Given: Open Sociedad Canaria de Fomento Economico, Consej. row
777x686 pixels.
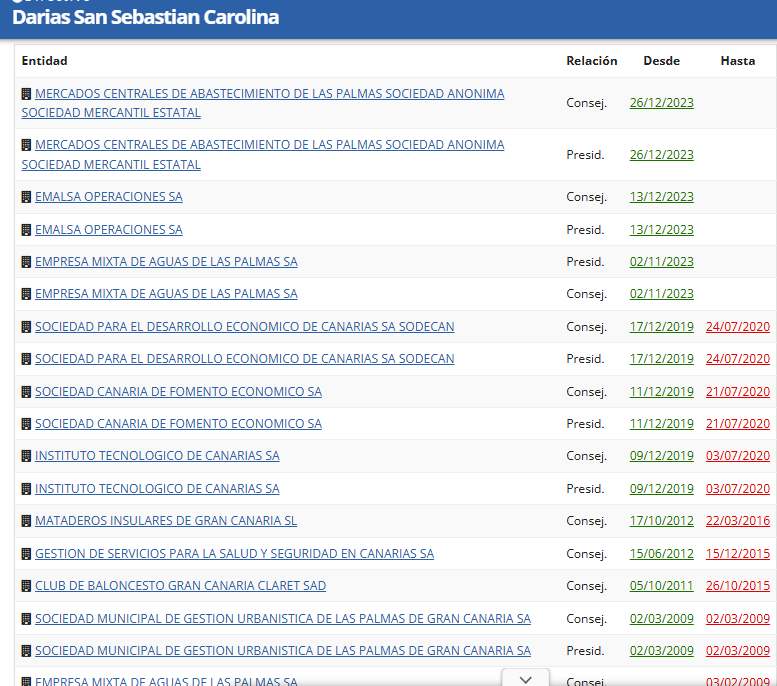Looking at the screenshot, I should [x=178, y=392].
